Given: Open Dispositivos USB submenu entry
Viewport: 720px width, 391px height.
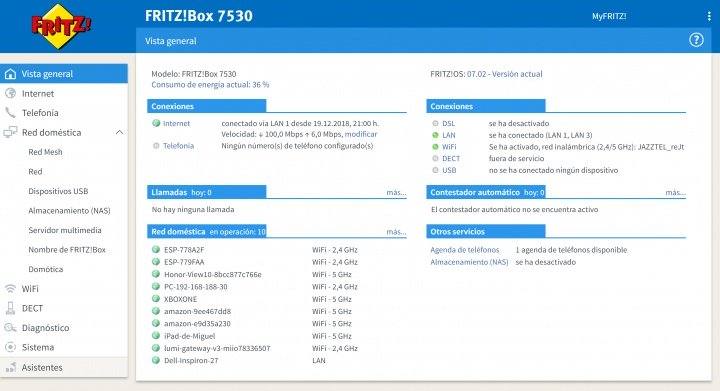Looking at the screenshot, I should 58,191.
